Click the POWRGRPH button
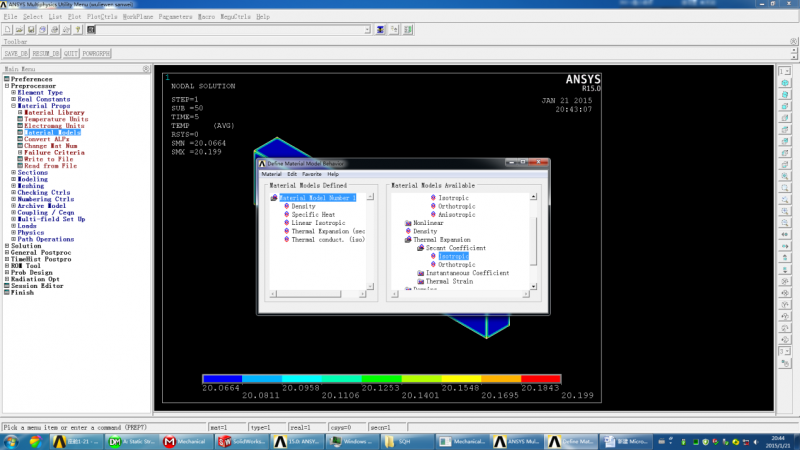 pyautogui.click(x=96, y=54)
